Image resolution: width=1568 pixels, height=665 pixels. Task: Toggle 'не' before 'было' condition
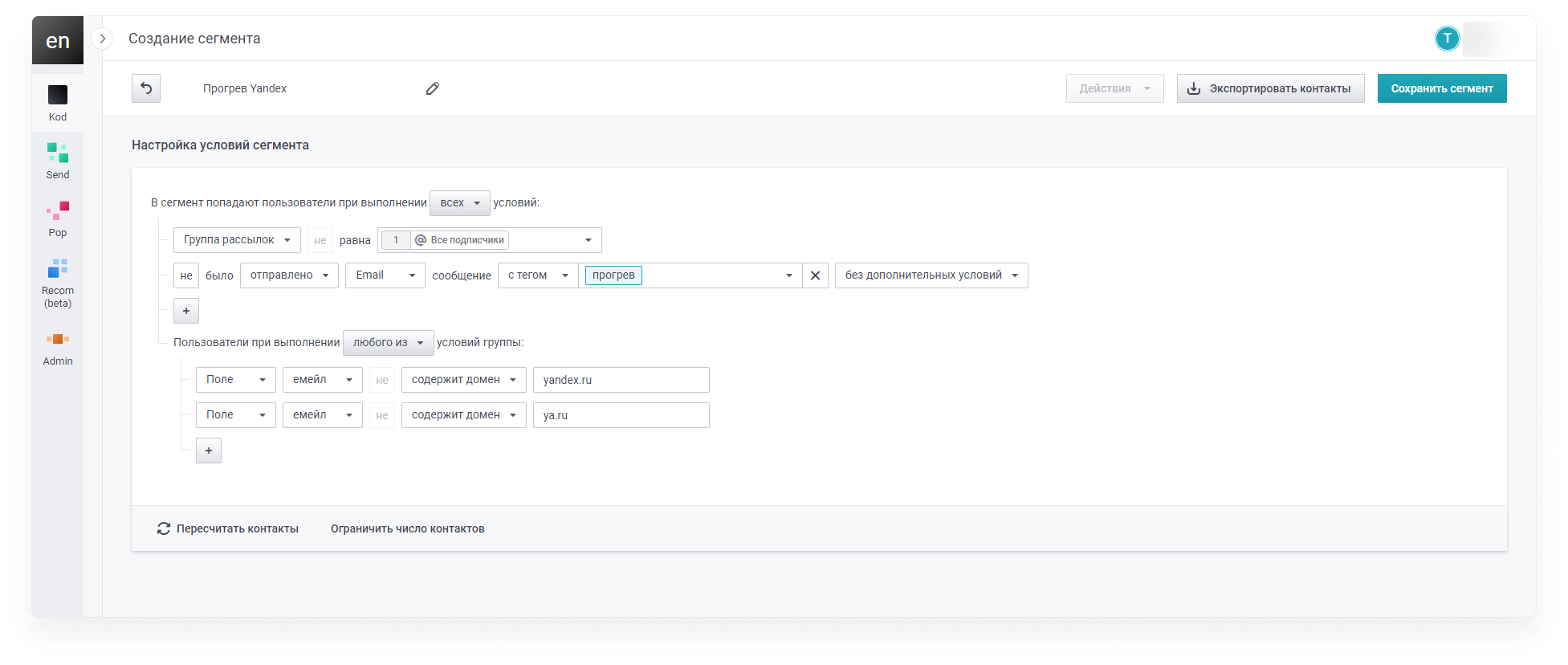coord(186,275)
